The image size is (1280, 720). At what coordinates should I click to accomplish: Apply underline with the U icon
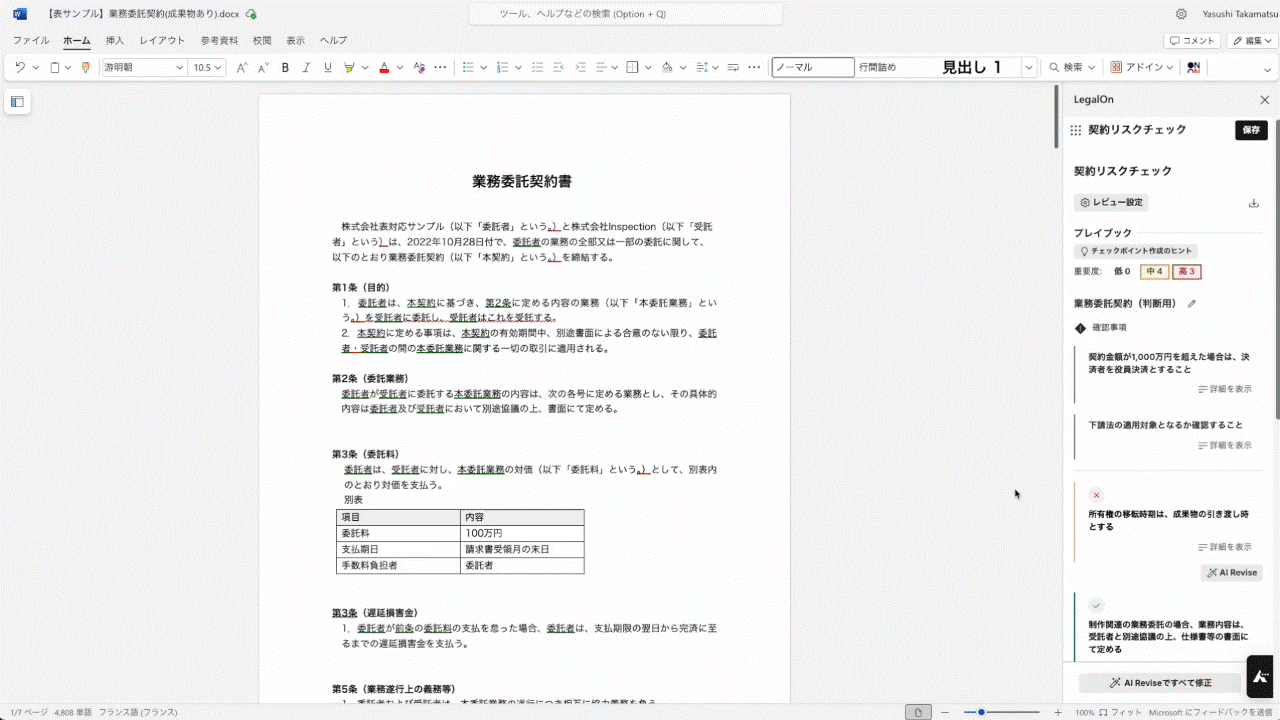tap(328, 68)
